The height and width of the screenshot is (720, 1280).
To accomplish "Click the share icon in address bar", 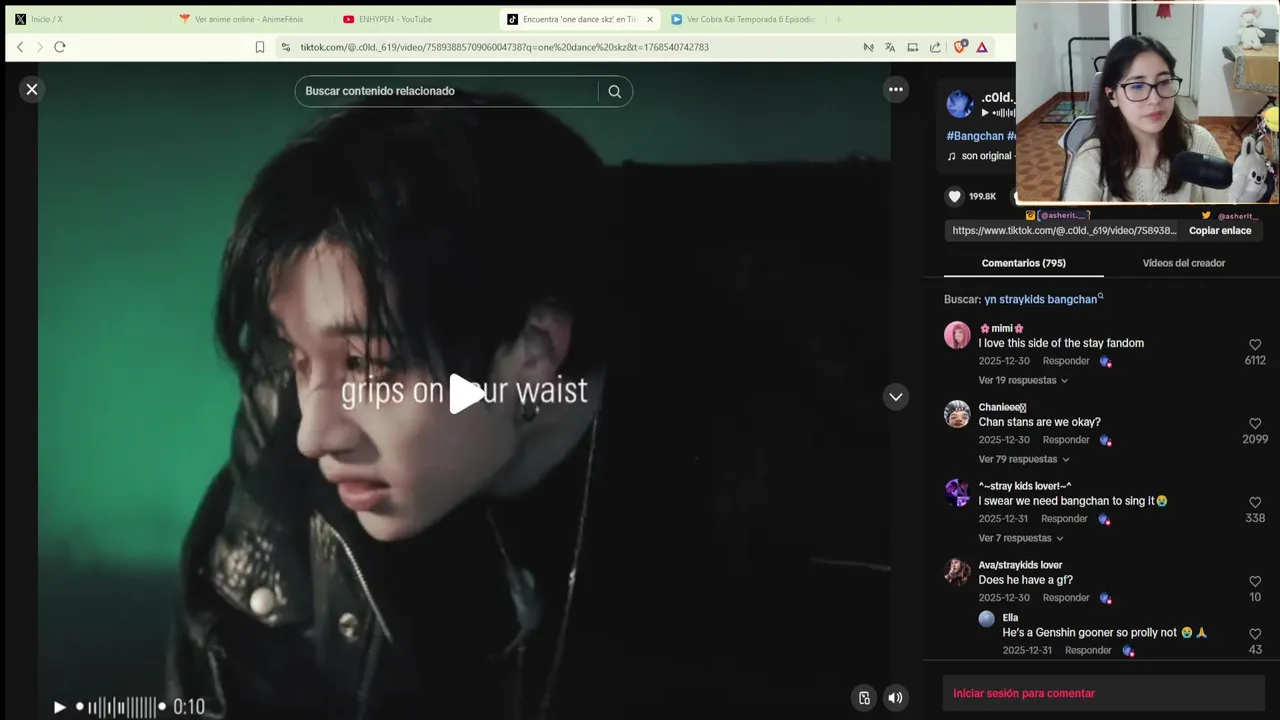I will 935,47.
